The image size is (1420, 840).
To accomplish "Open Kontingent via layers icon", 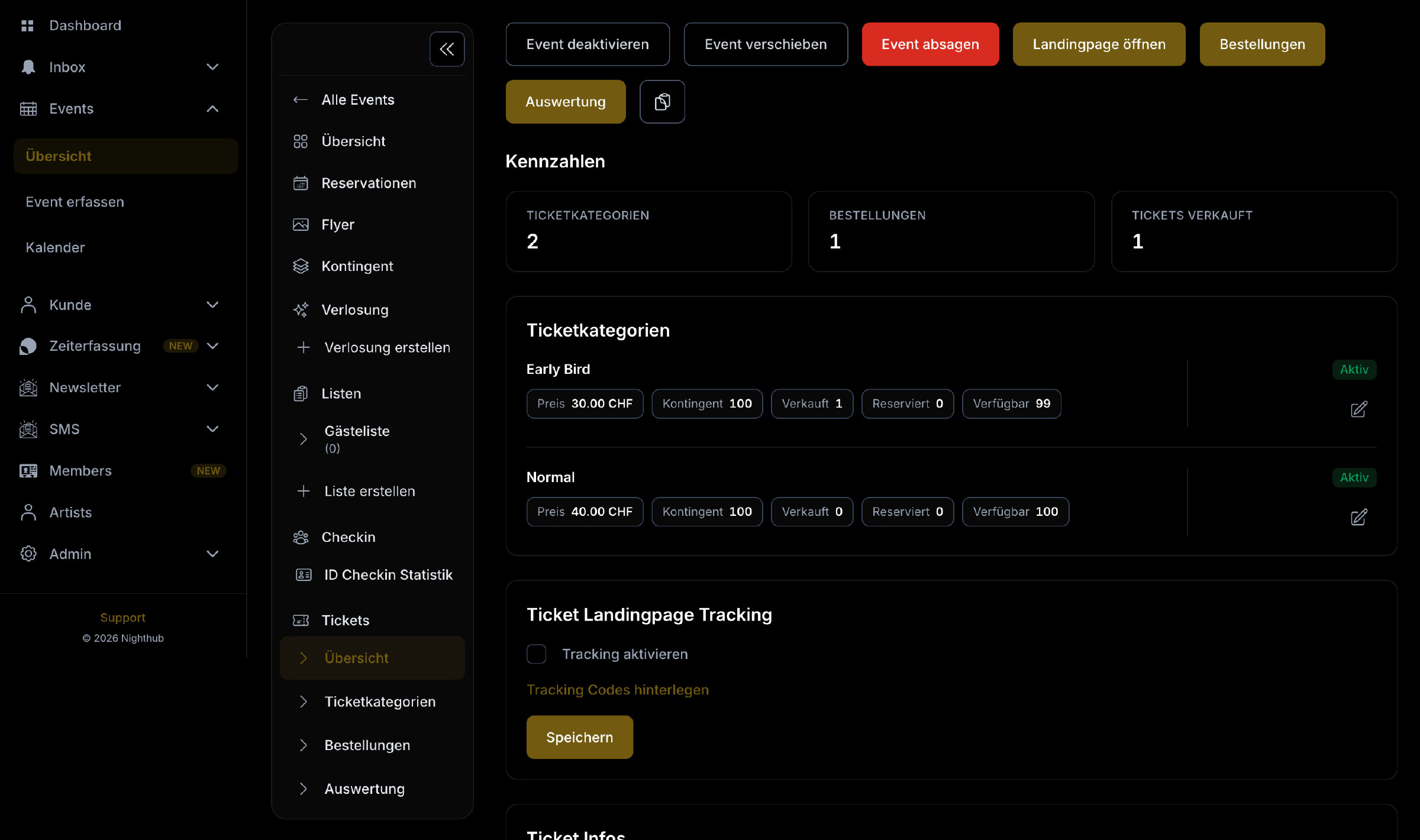I will (301, 266).
